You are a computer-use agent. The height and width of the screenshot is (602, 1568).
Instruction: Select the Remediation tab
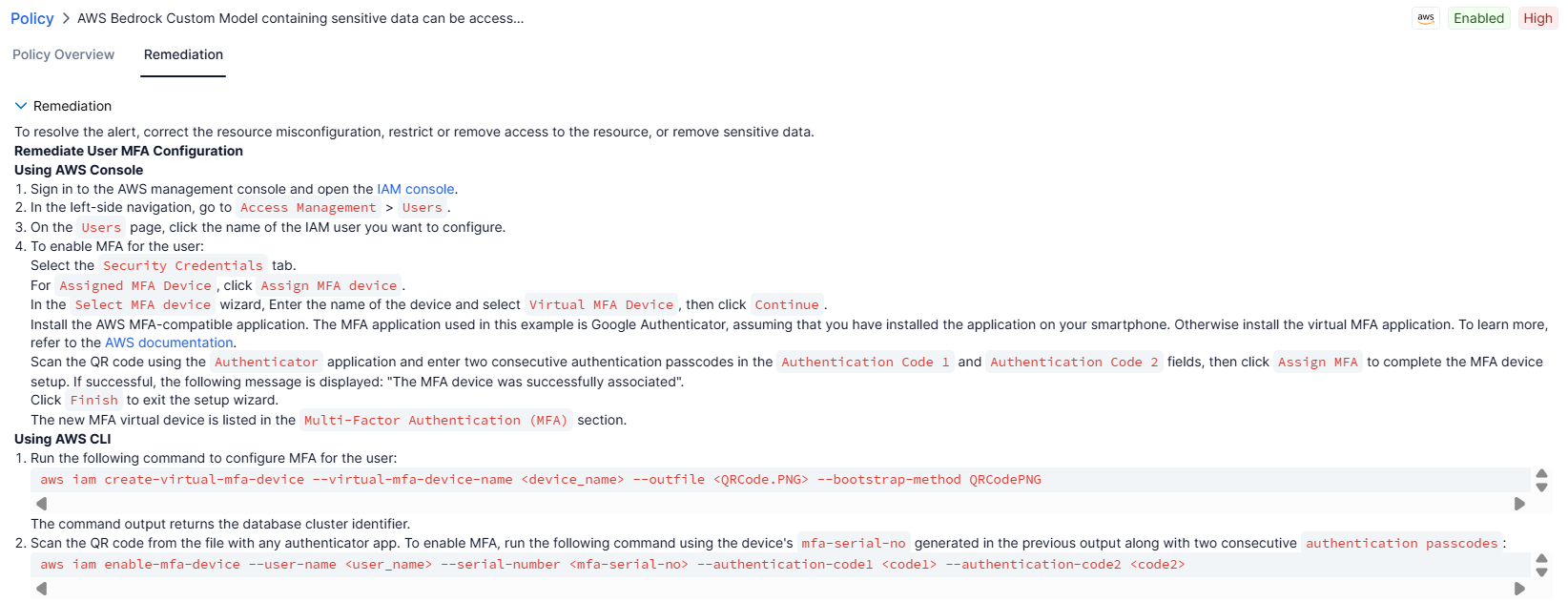(183, 54)
